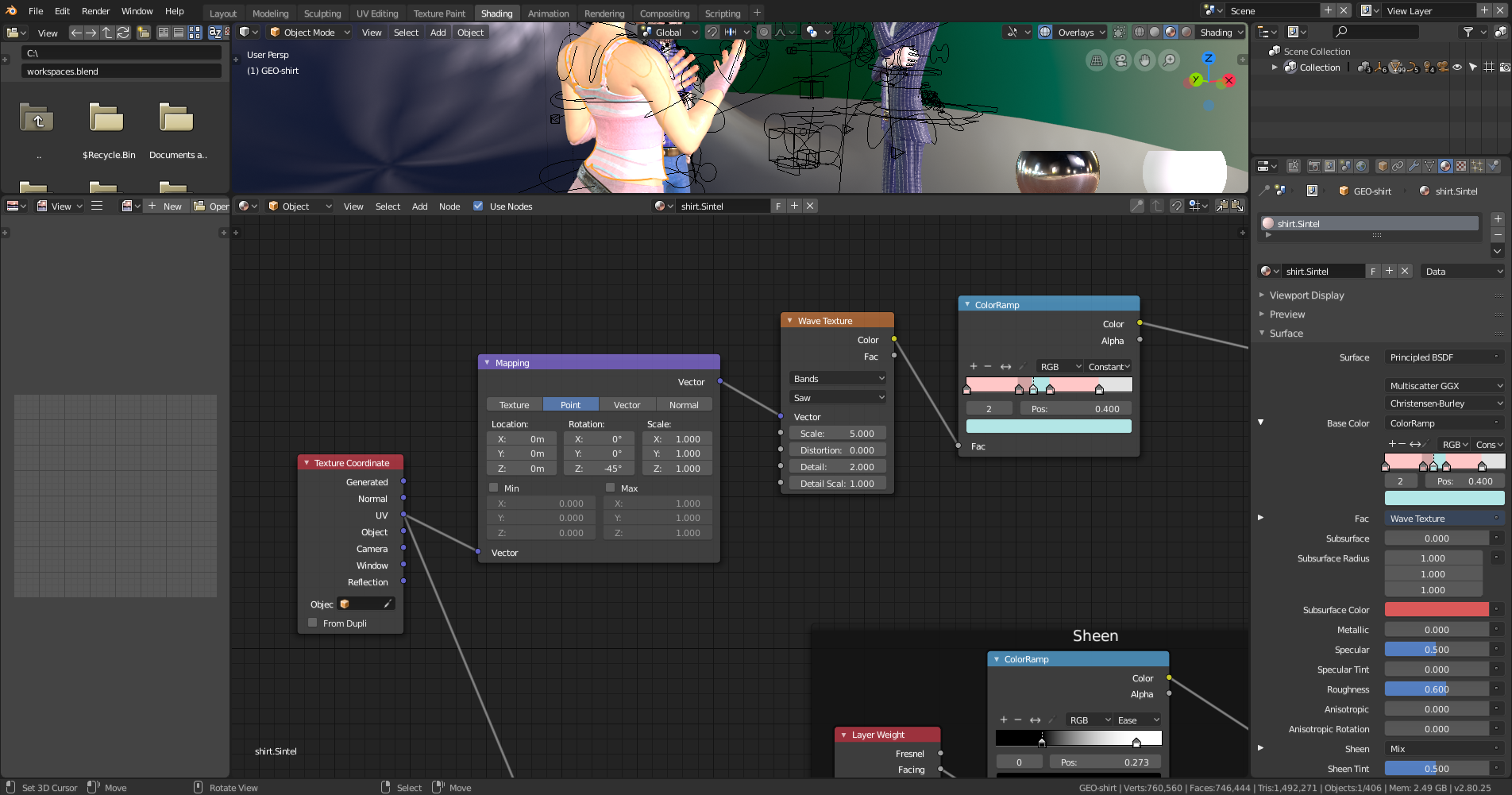Open the Object Data triangle tab icon
Image resolution: width=1512 pixels, height=795 pixels.
point(1429,166)
